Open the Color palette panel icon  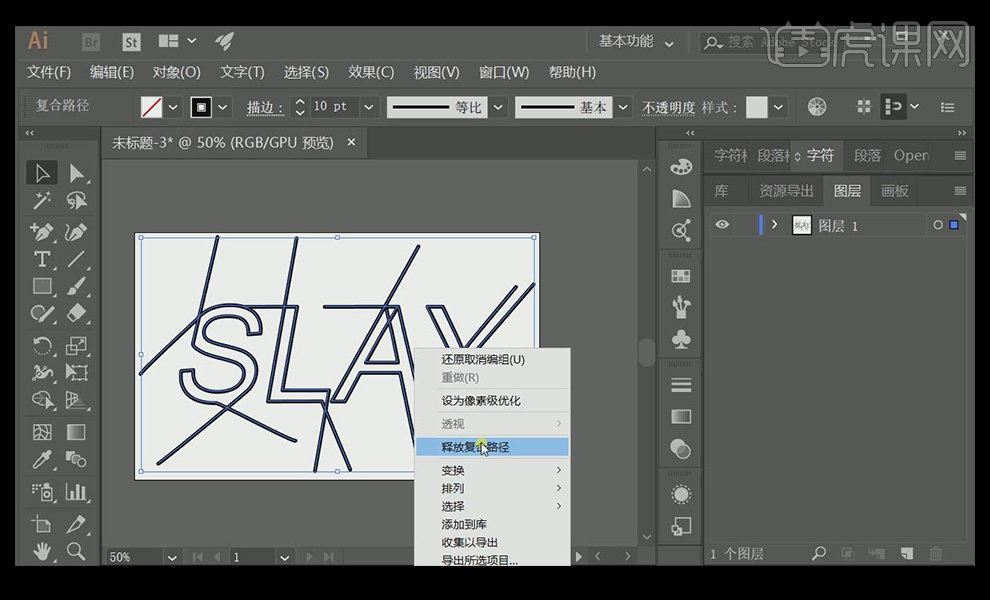coord(681,166)
